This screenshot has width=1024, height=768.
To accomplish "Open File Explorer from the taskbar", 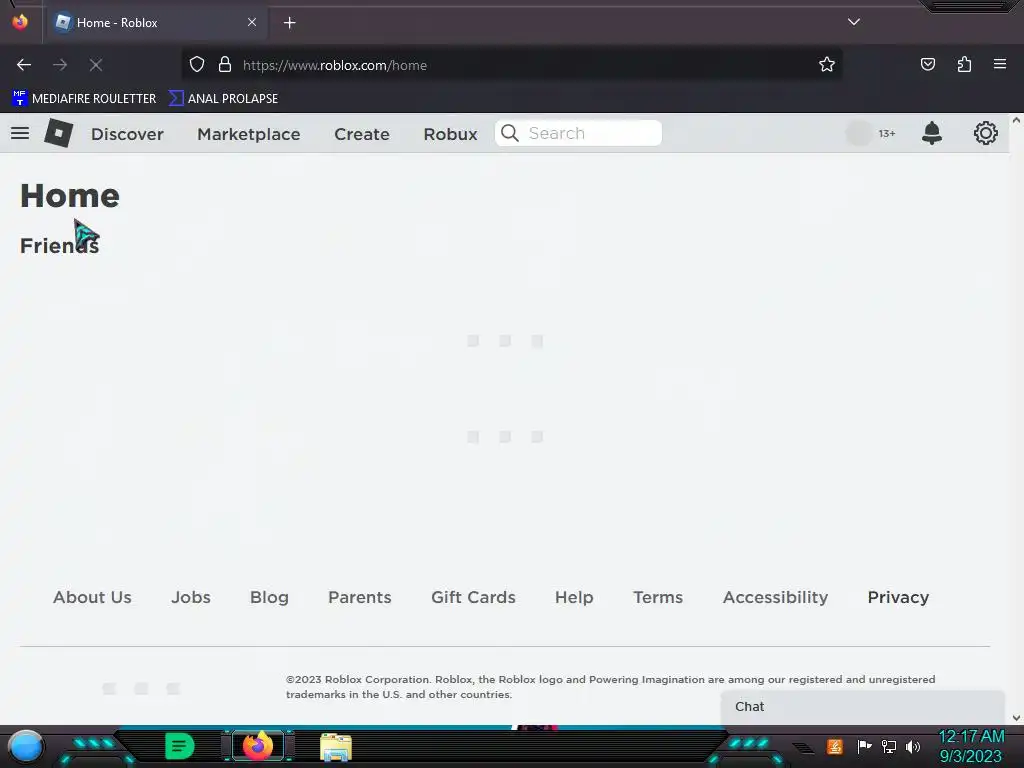I will [x=336, y=746].
